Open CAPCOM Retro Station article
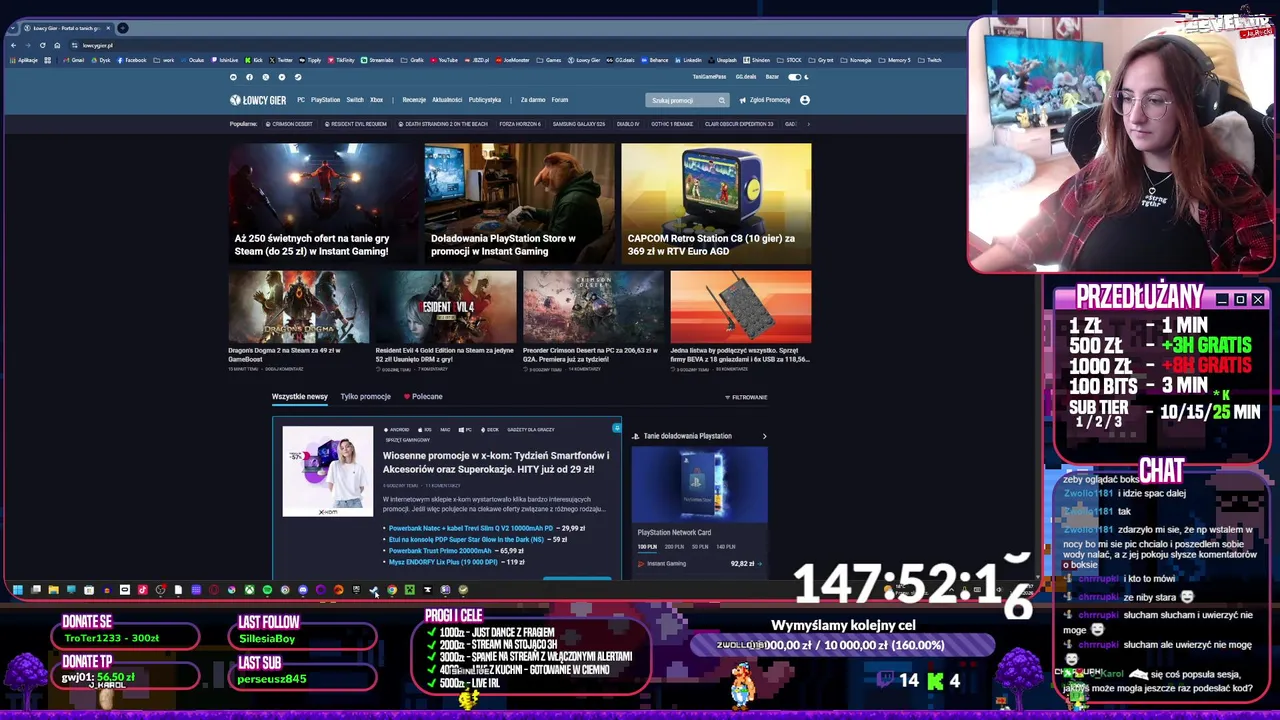This screenshot has width=1280, height=720. (x=716, y=203)
